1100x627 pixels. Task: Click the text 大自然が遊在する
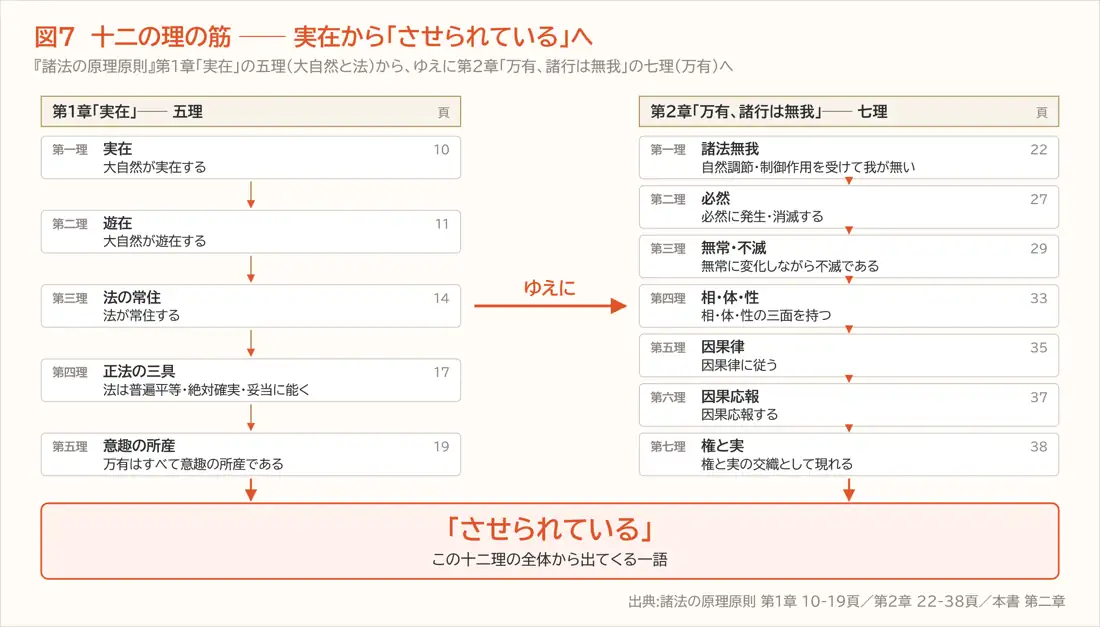(x=154, y=241)
